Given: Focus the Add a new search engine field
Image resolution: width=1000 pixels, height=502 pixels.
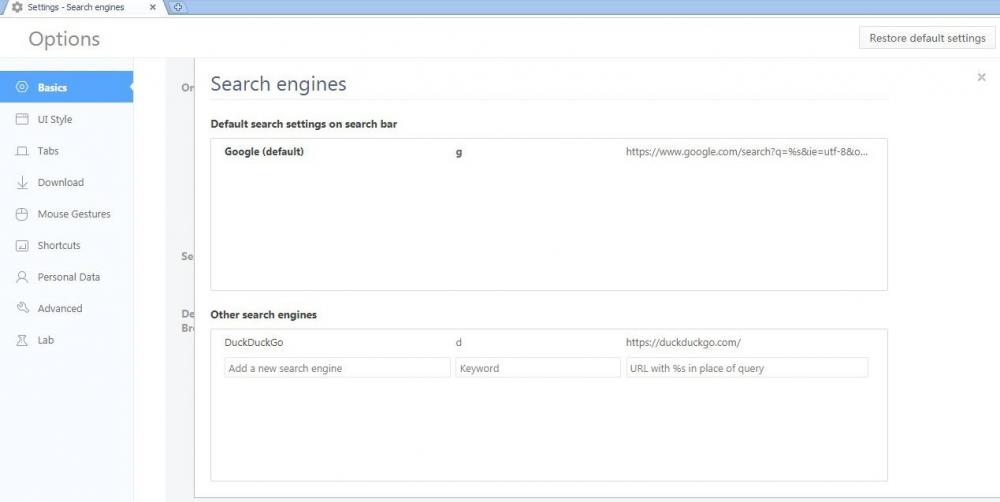Looking at the screenshot, I should point(337,368).
